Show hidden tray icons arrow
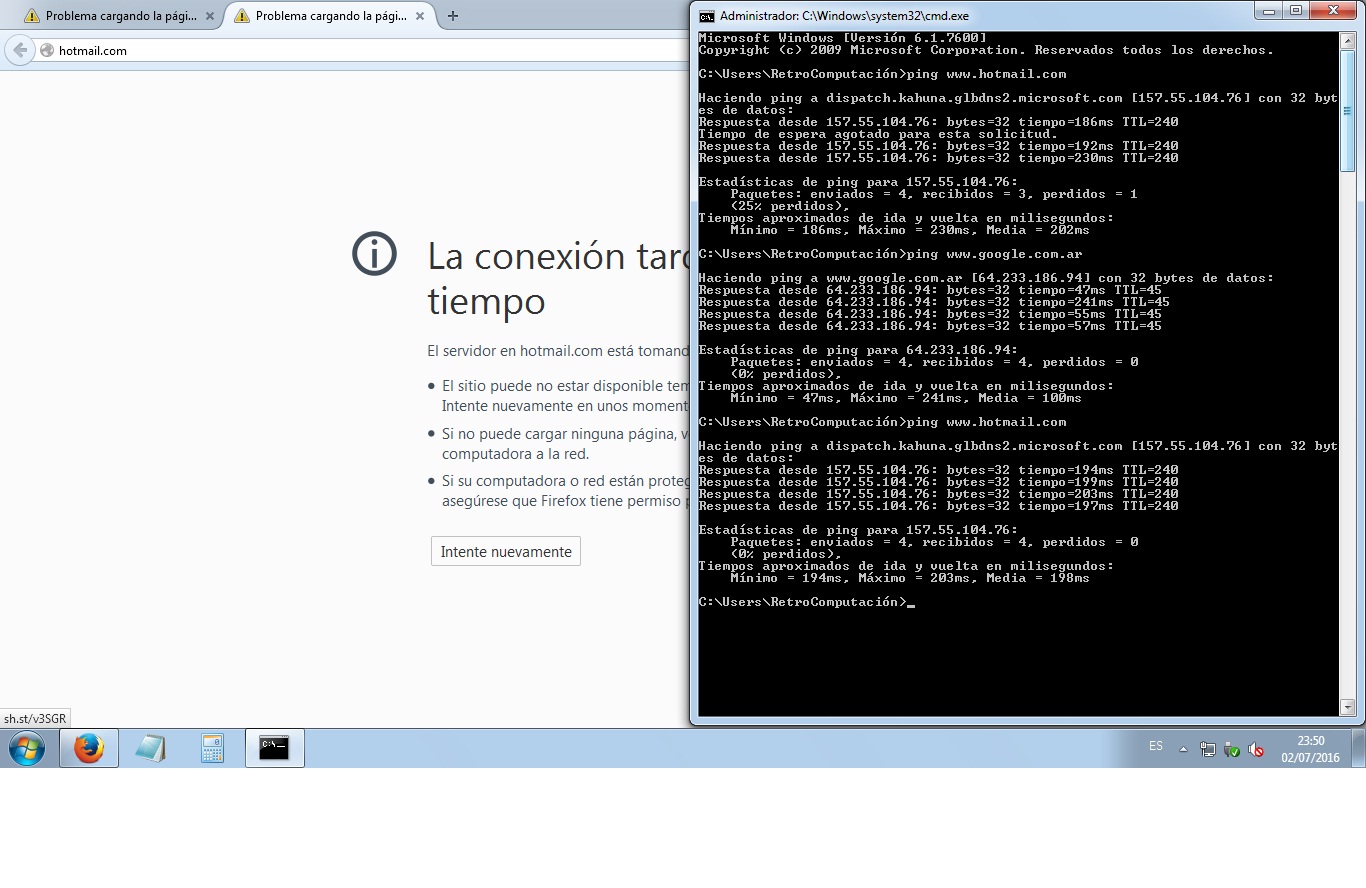The image size is (1366, 888). tap(1184, 749)
